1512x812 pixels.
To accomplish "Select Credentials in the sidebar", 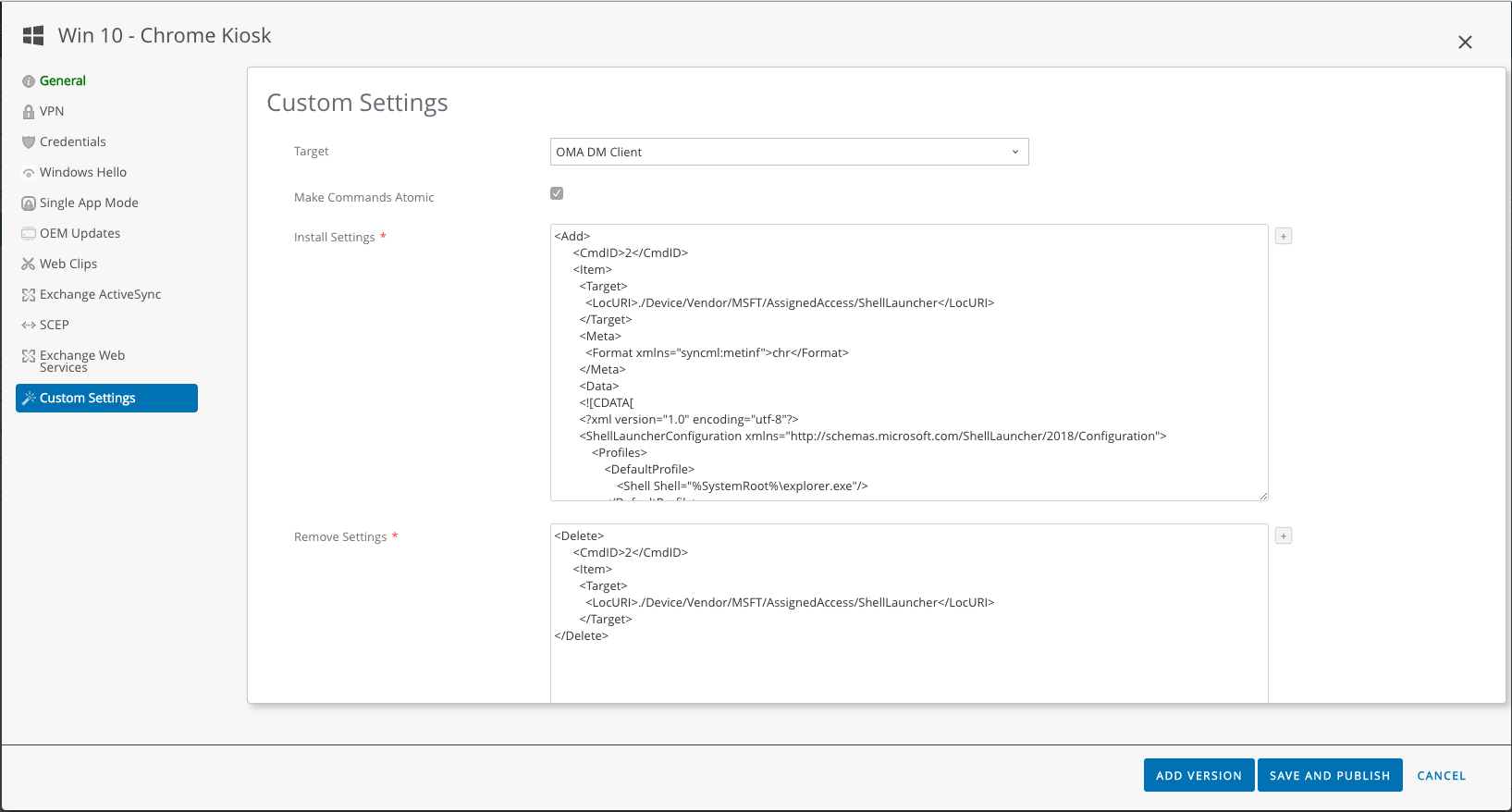I will pyautogui.click(x=73, y=142).
